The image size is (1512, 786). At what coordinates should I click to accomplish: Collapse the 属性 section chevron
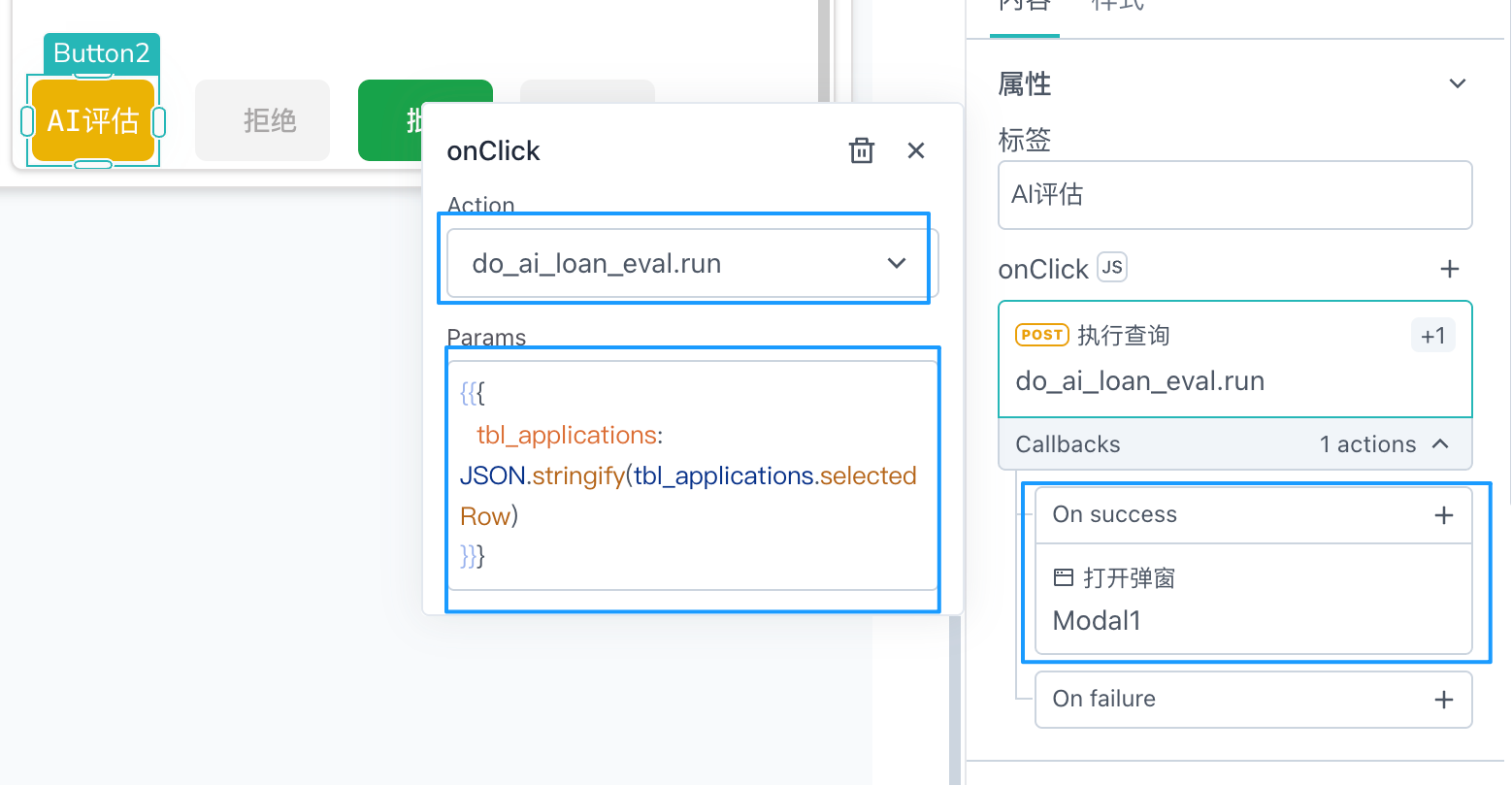[1457, 84]
